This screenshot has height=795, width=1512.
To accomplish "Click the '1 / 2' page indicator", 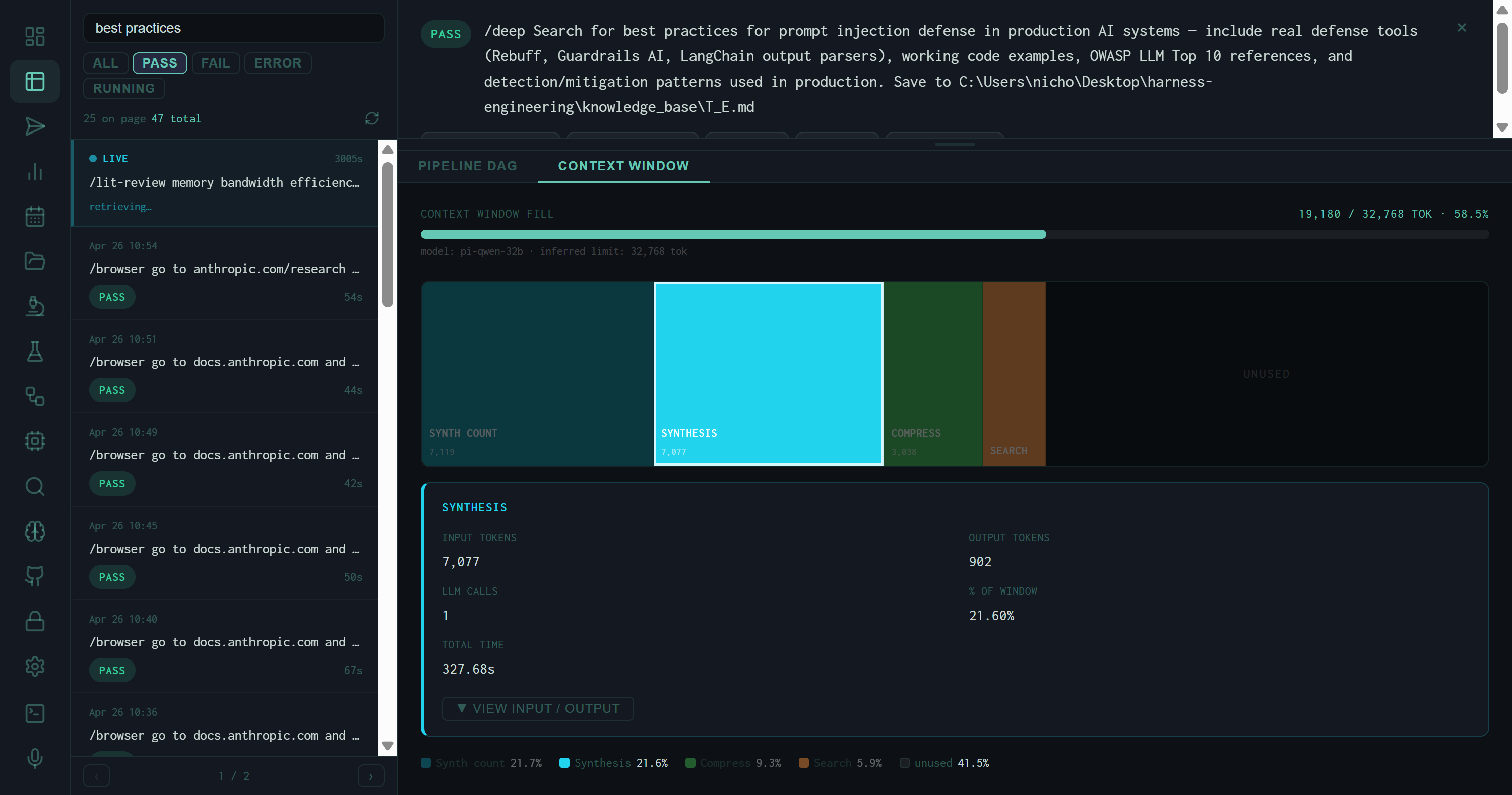I will (234, 776).
